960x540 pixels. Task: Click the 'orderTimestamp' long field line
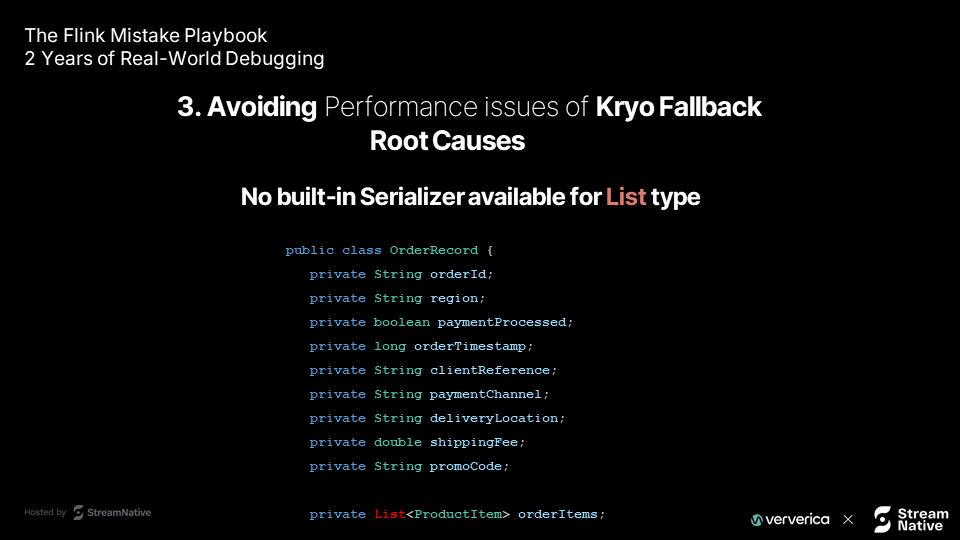tap(421, 346)
